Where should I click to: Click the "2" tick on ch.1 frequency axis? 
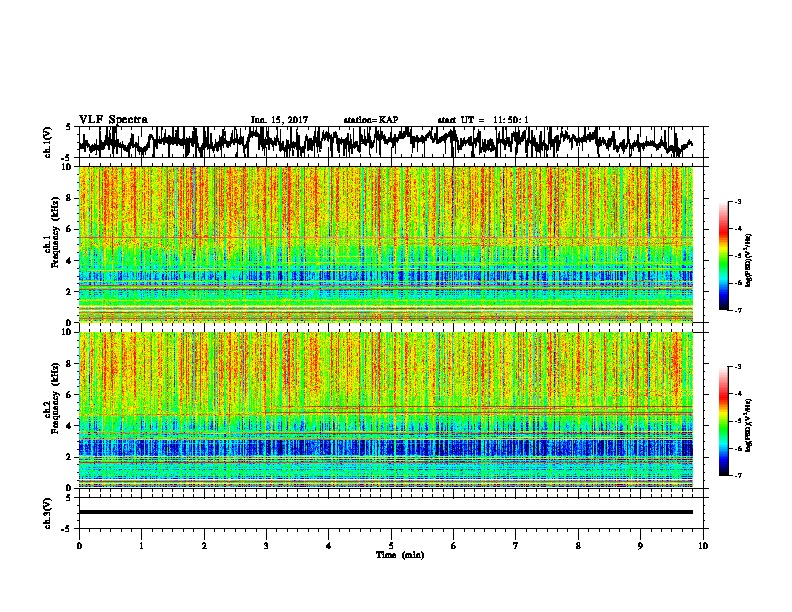point(70,291)
